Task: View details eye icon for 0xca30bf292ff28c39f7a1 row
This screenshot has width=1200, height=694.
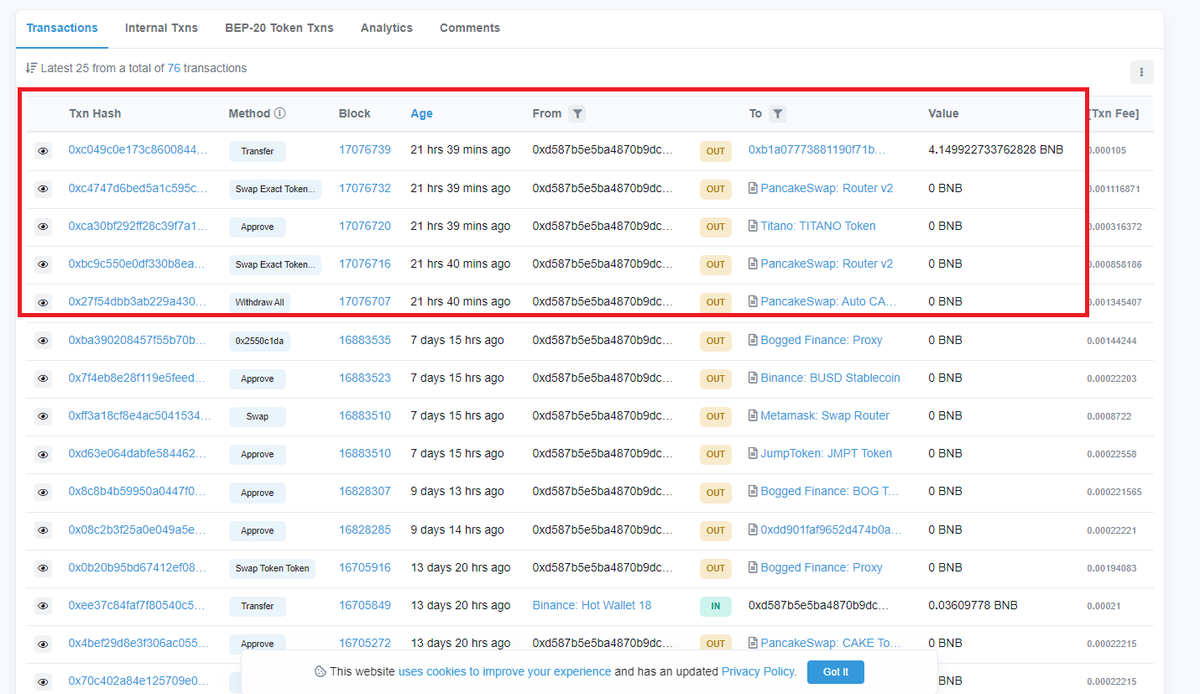Action: 43,226
